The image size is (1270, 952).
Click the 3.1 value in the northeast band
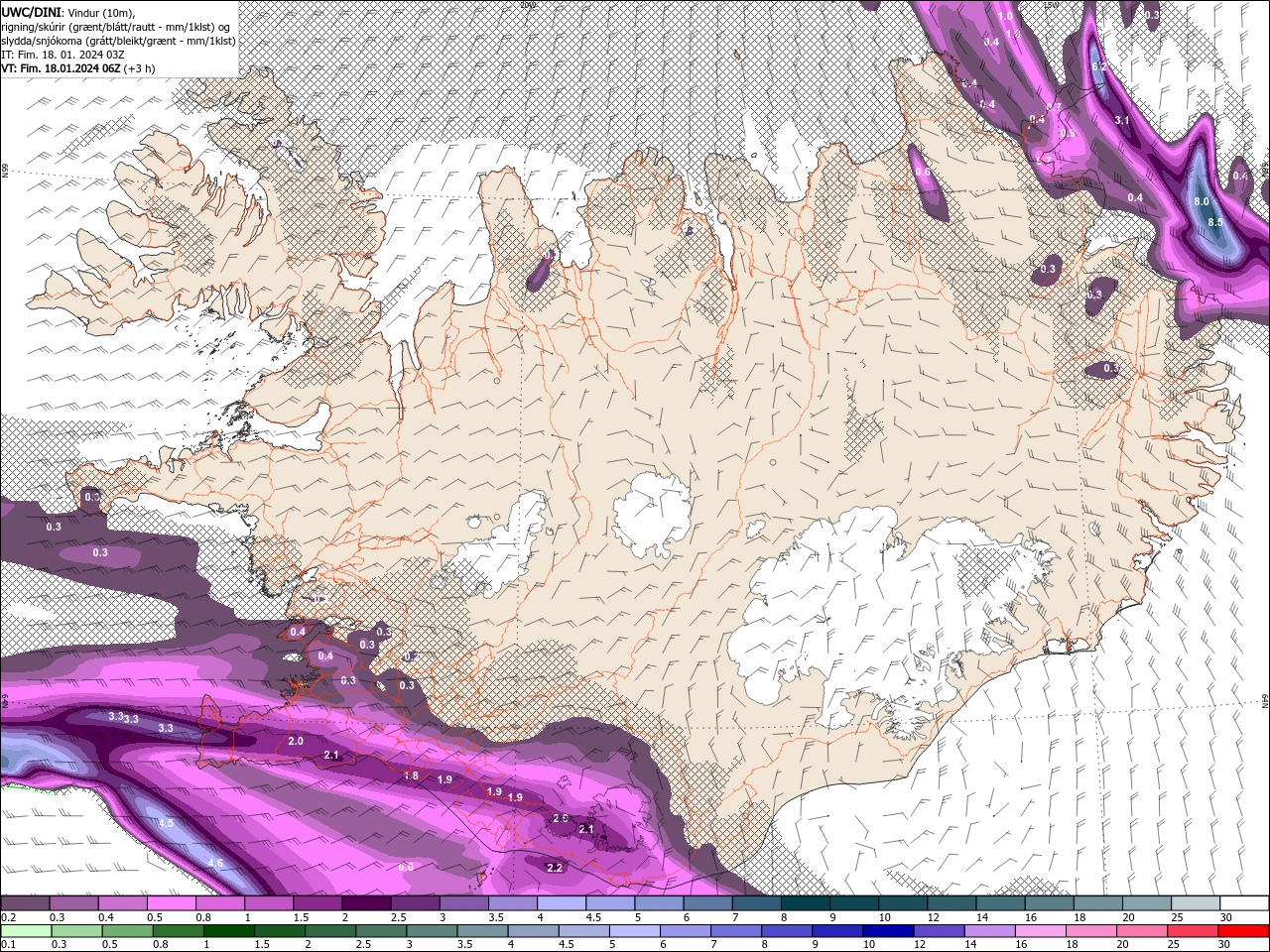tap(1123, 120)
